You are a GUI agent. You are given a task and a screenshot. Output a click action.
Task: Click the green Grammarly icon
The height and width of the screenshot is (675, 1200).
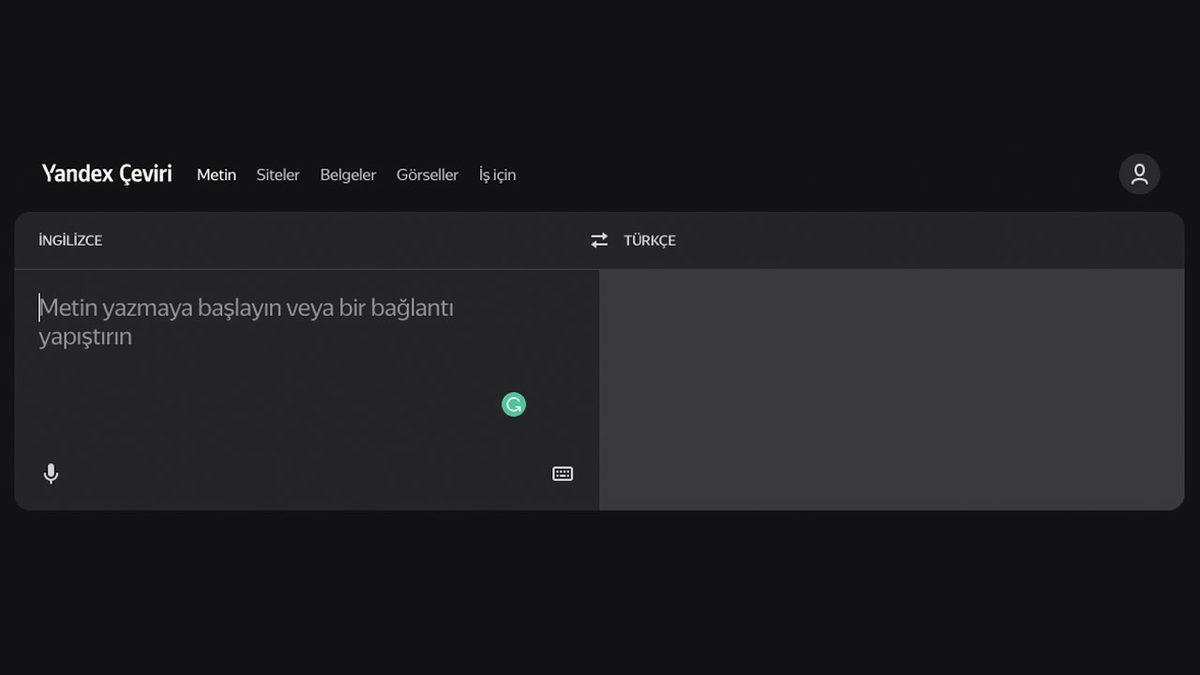pos(514,405)
